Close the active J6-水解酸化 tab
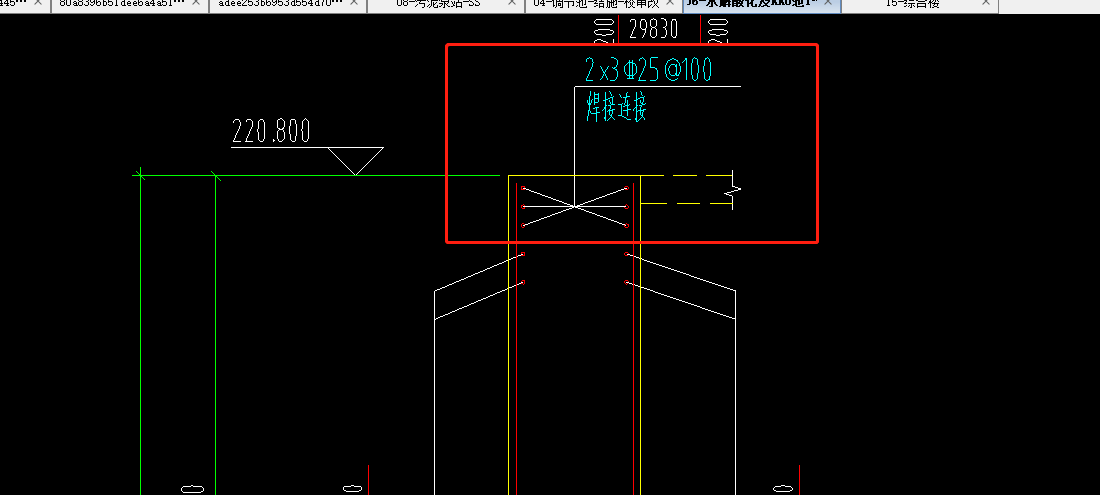This screenshot has width=1100, height=495. pyautogui.click(x=828, y=3)
